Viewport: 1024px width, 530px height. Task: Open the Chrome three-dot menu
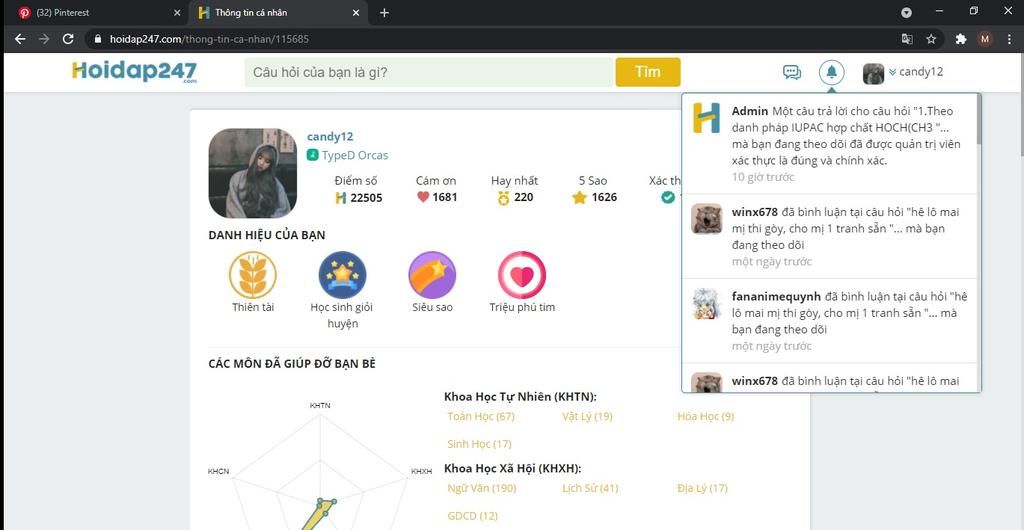[x=1009, y=39]
